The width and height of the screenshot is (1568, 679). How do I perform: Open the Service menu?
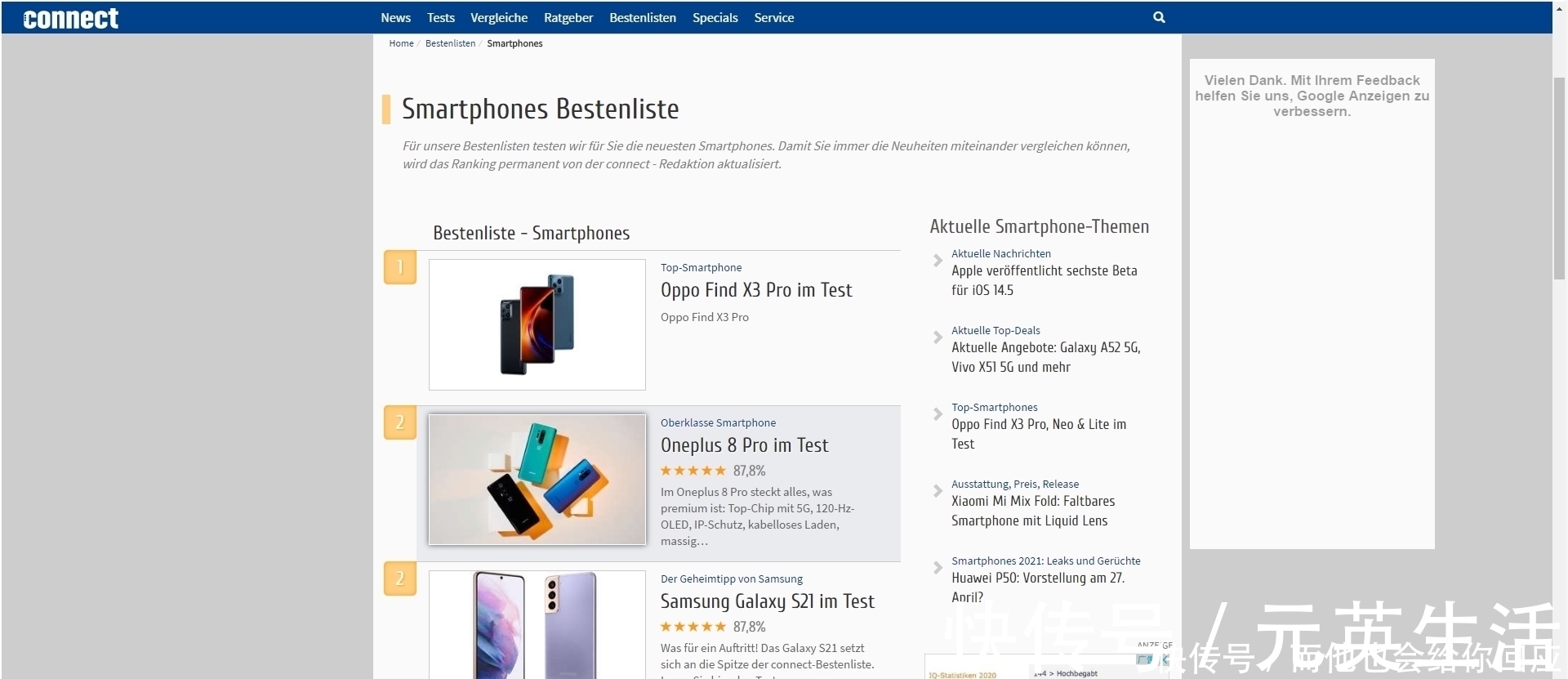pos(774,17)
